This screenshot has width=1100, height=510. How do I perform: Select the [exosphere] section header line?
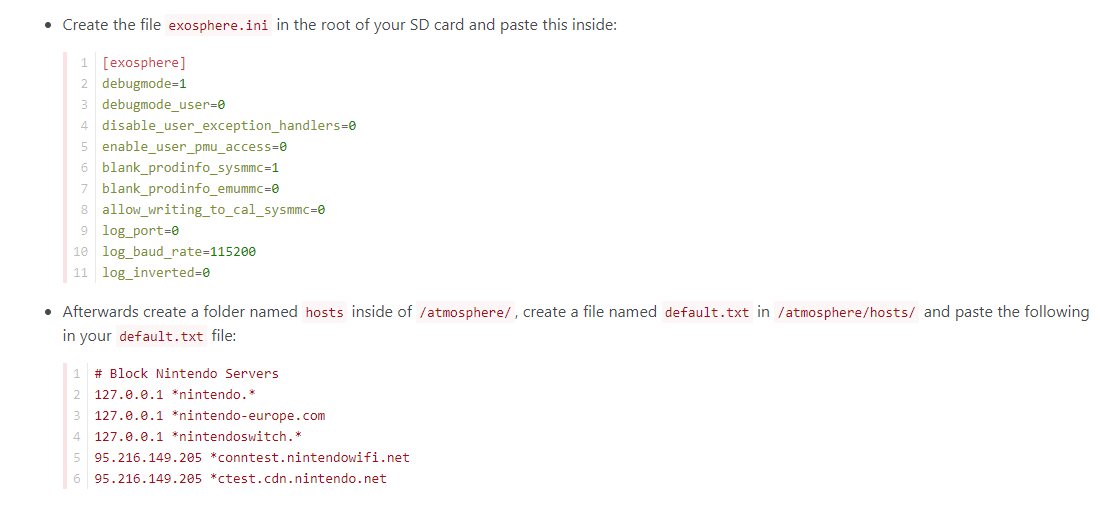click(x=144, y=63)
